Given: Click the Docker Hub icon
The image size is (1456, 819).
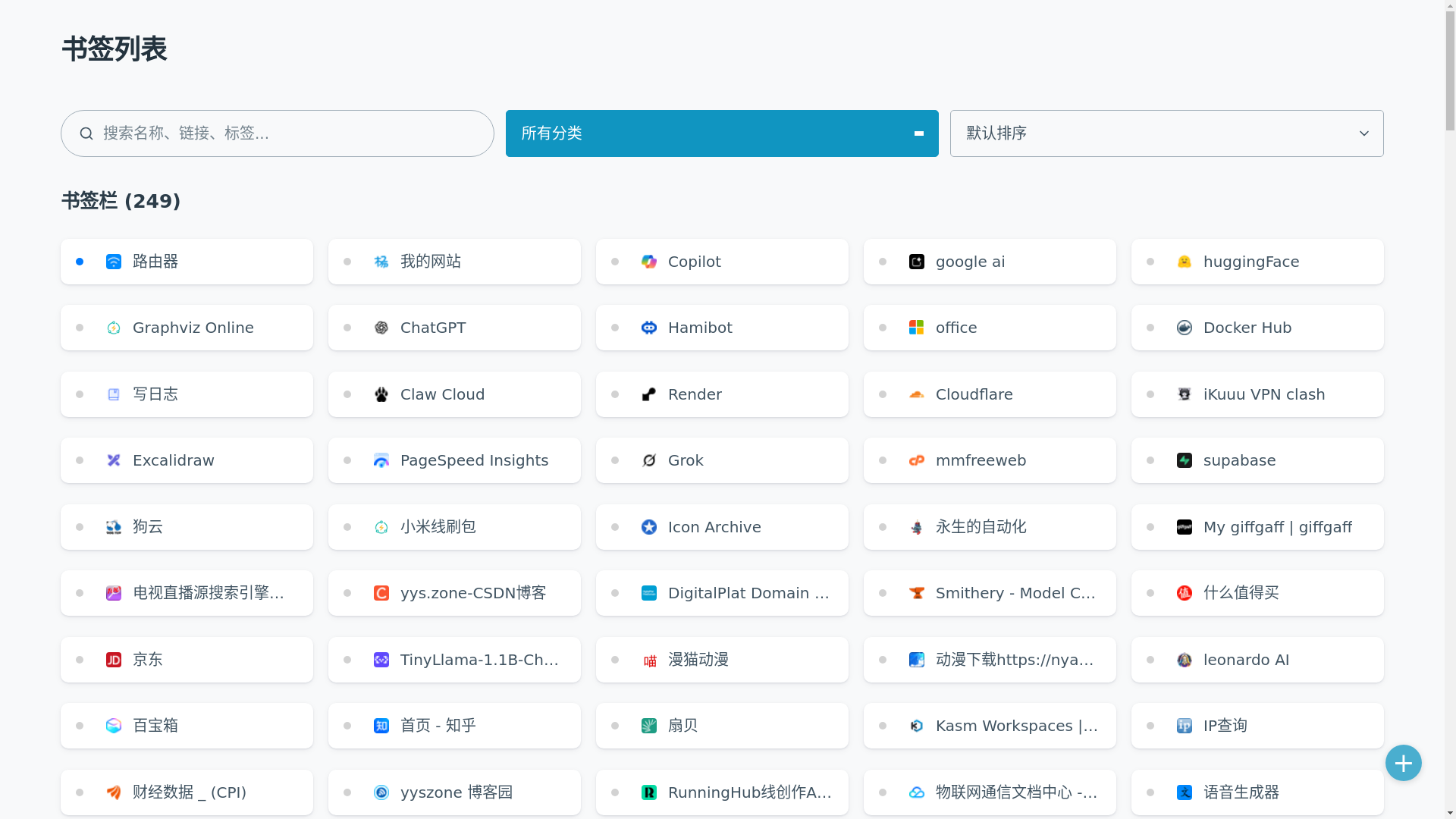Looking at the screenshot, I should pos(1185,328).
